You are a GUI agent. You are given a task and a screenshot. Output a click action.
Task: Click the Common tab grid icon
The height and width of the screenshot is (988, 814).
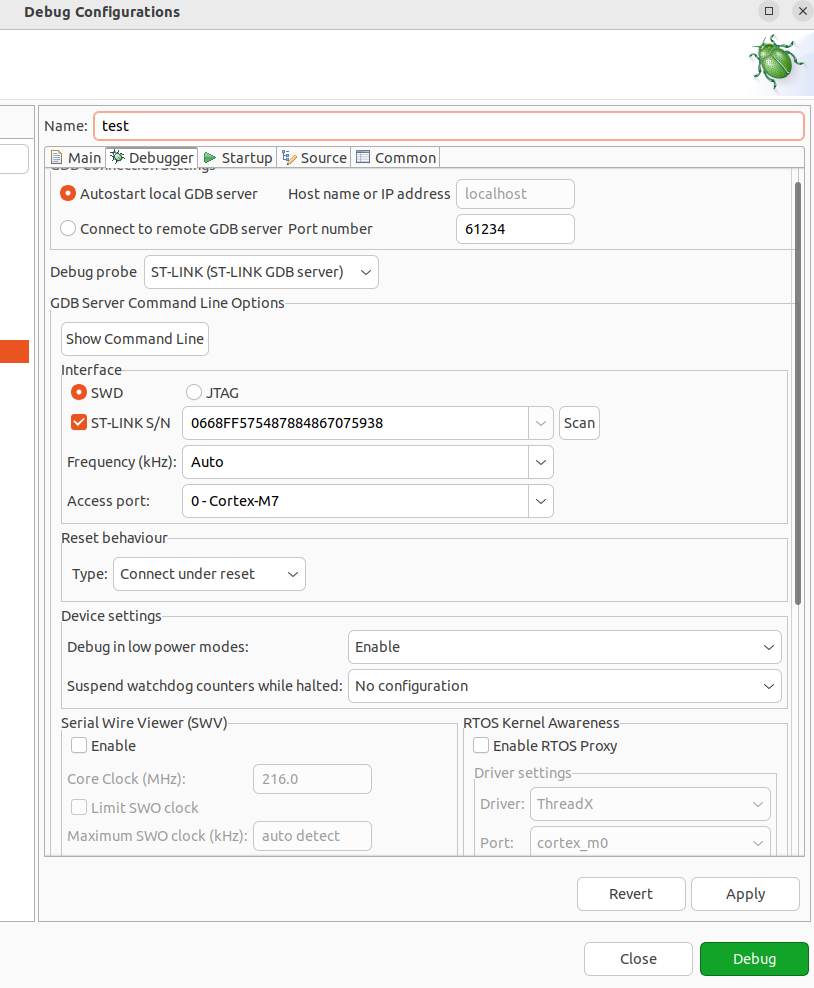point(362,157)
